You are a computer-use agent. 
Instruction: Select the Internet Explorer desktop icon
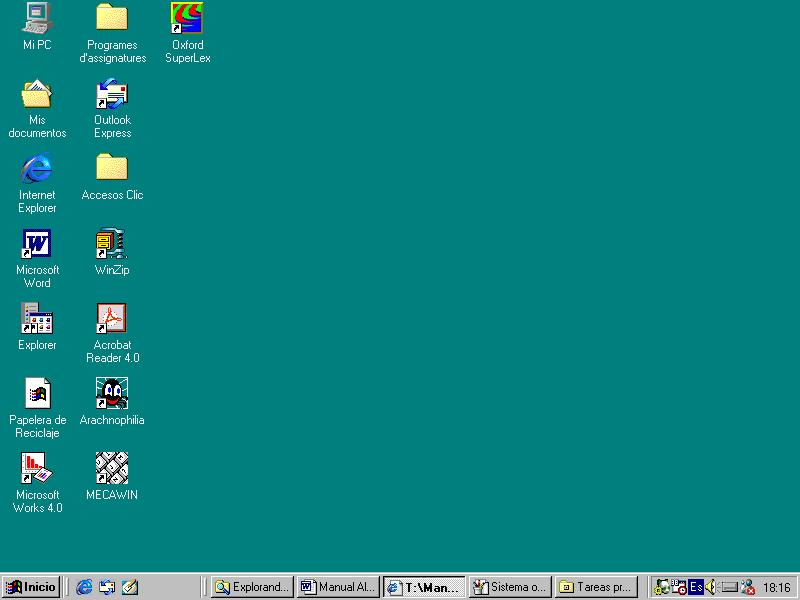pos(37,169)
